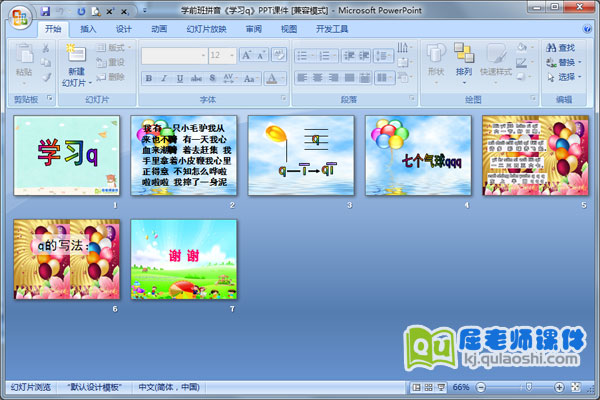
Task: Click the Office button logo
Action: tap(20, 17)
